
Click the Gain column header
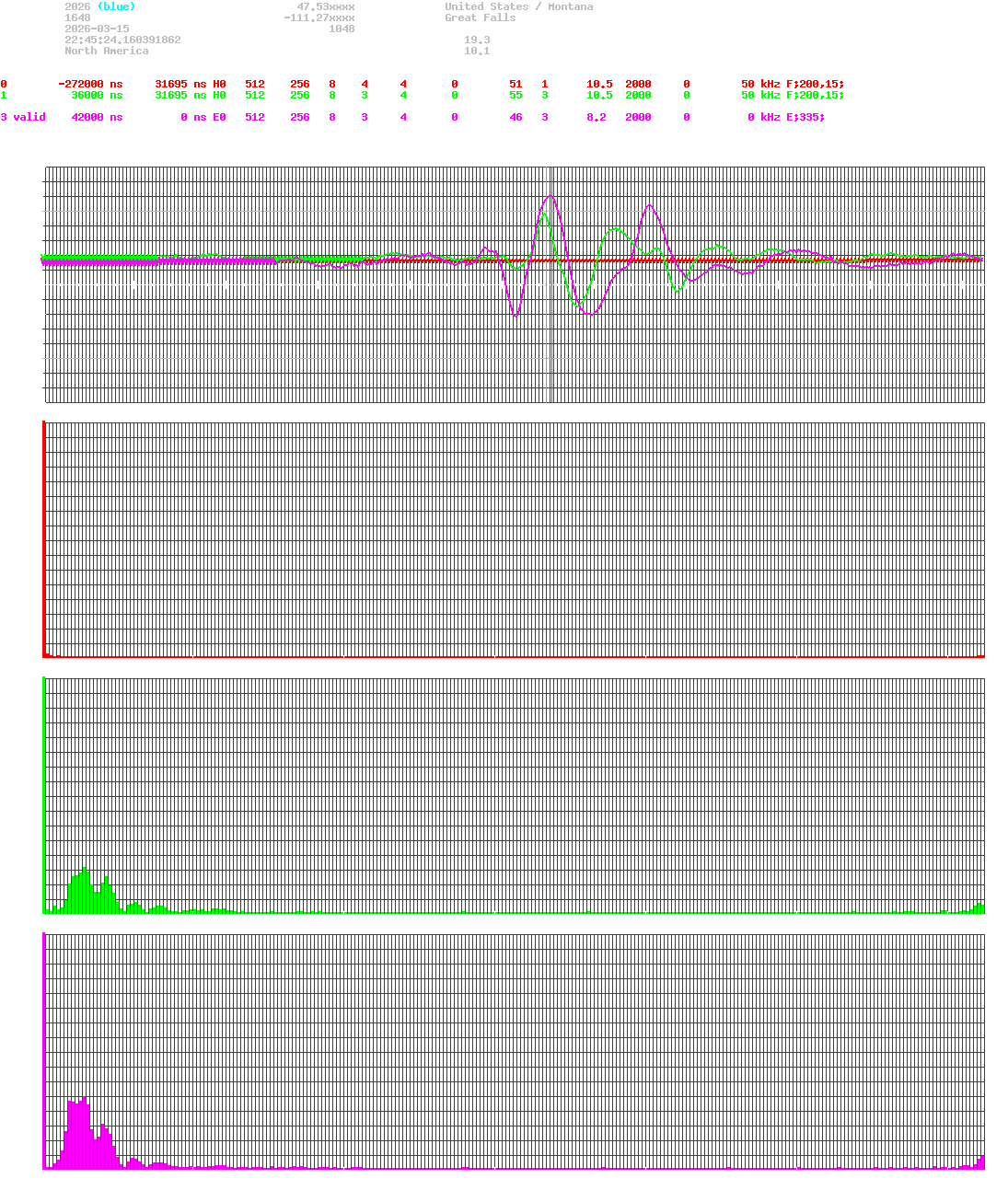click(599, 73)
